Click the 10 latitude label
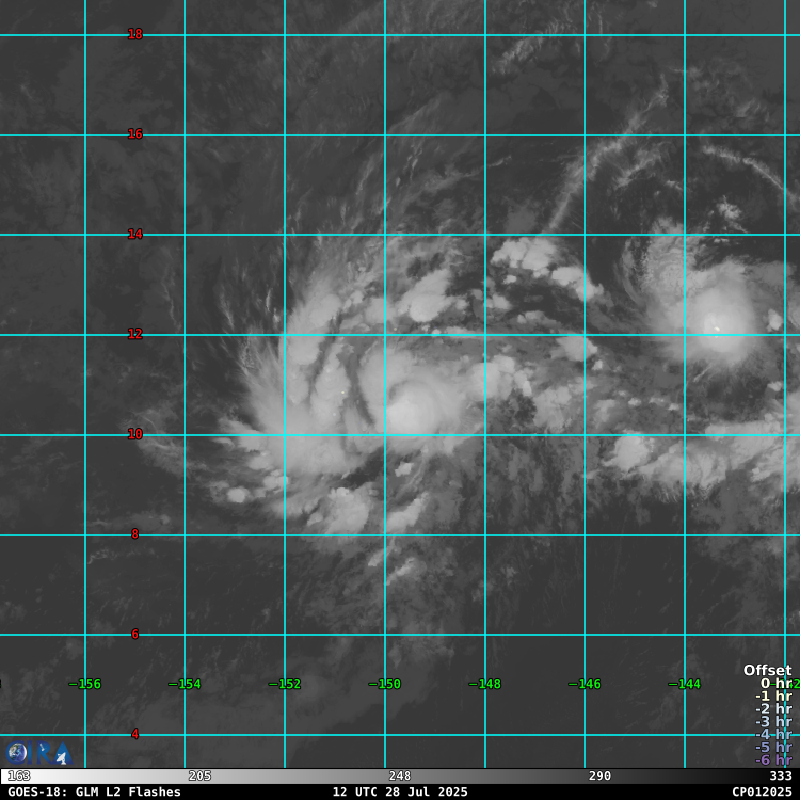Screen dimensions: 800x800 [135, 434]
